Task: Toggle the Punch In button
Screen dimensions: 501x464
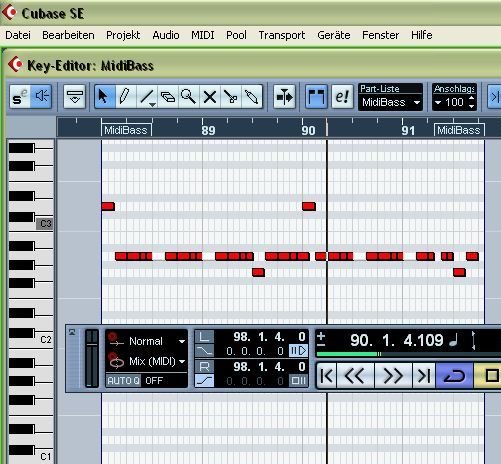Action: pos(204,351)
